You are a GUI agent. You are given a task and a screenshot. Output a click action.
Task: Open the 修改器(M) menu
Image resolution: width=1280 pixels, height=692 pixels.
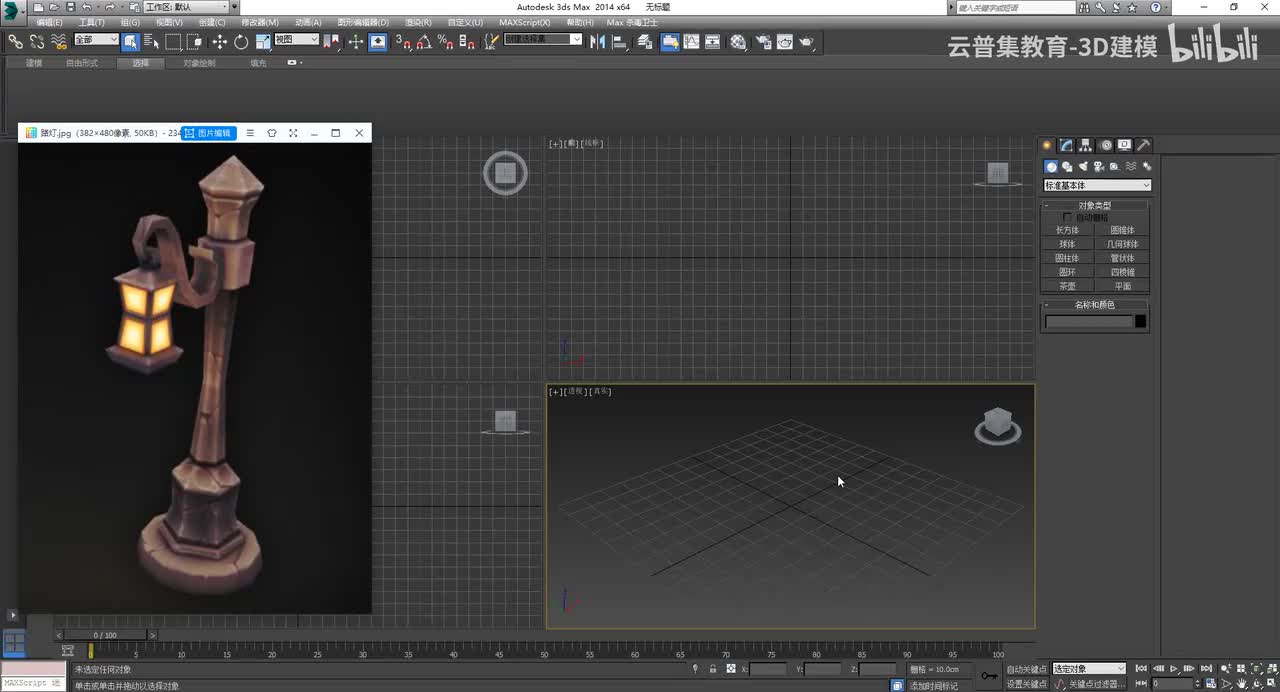point(260,22)
